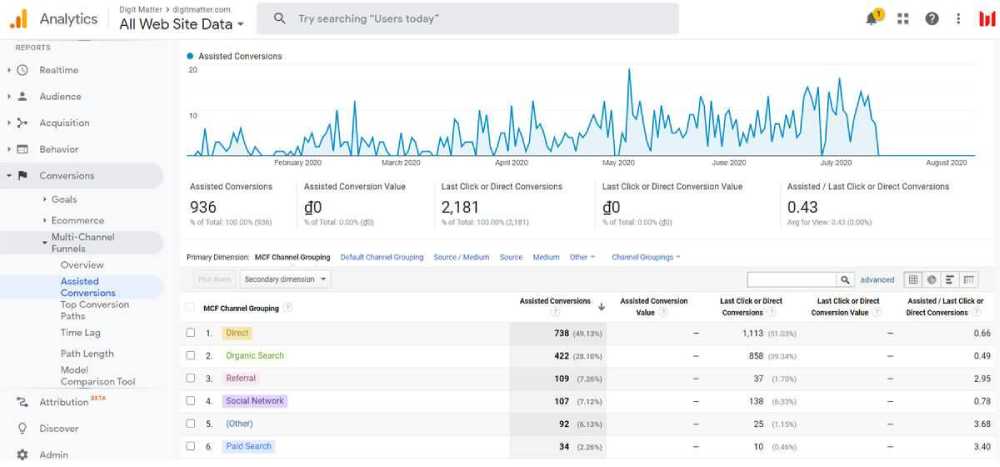Open the Top Conversion Paths report
The width and height of the screenshot is (1000, 467).
point(94,310)
